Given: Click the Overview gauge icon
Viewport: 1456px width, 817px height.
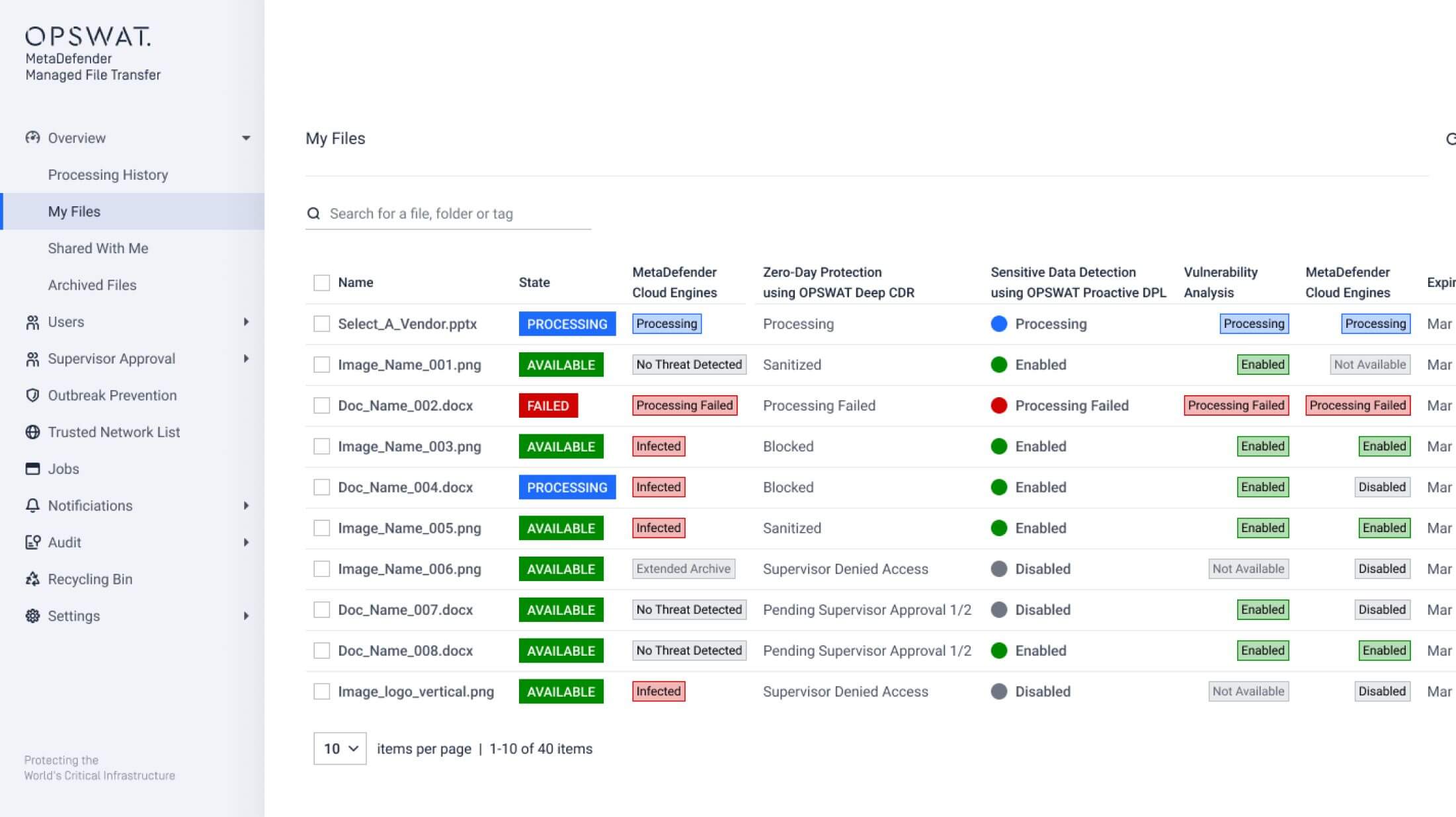Looking at the screenshot, I should click(32, 137).
